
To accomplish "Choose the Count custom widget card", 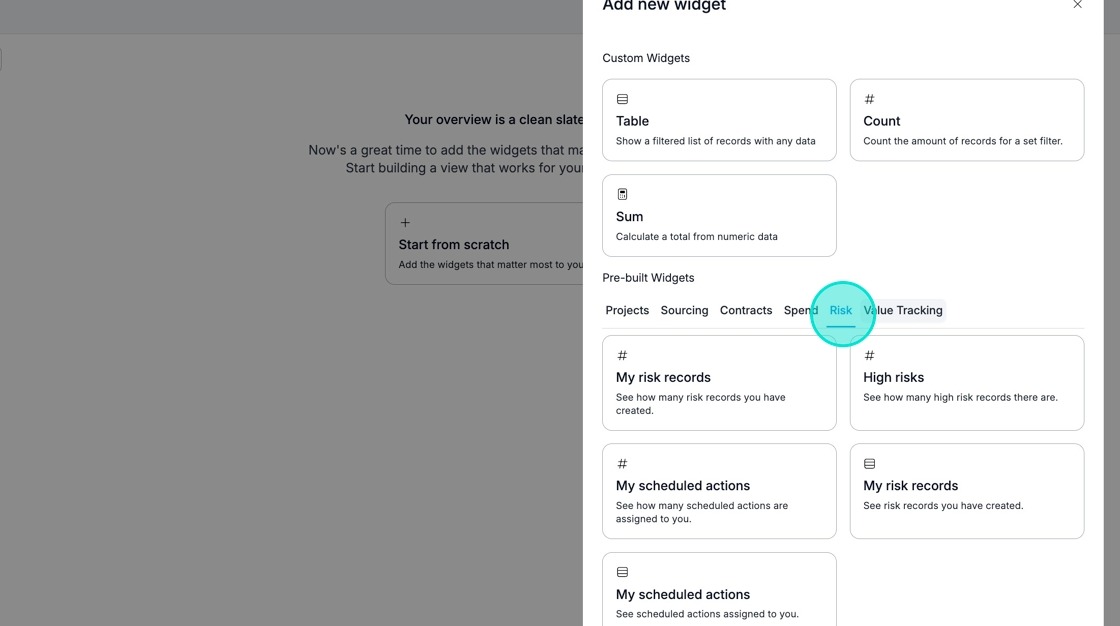I will click(x=966, y=120).
